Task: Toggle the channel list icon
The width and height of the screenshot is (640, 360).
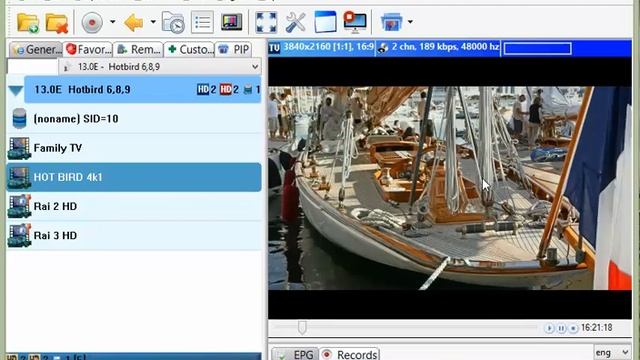Action: coord(202,22)
